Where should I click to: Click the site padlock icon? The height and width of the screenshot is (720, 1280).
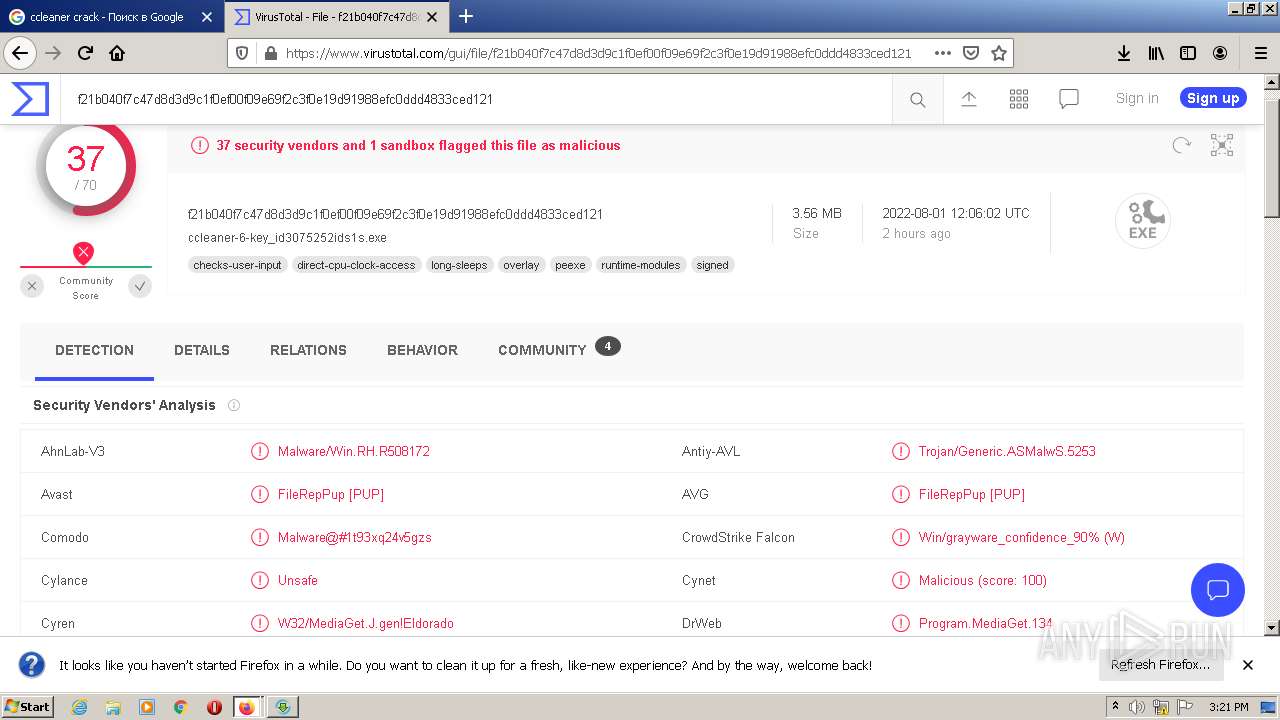(268, 53)
